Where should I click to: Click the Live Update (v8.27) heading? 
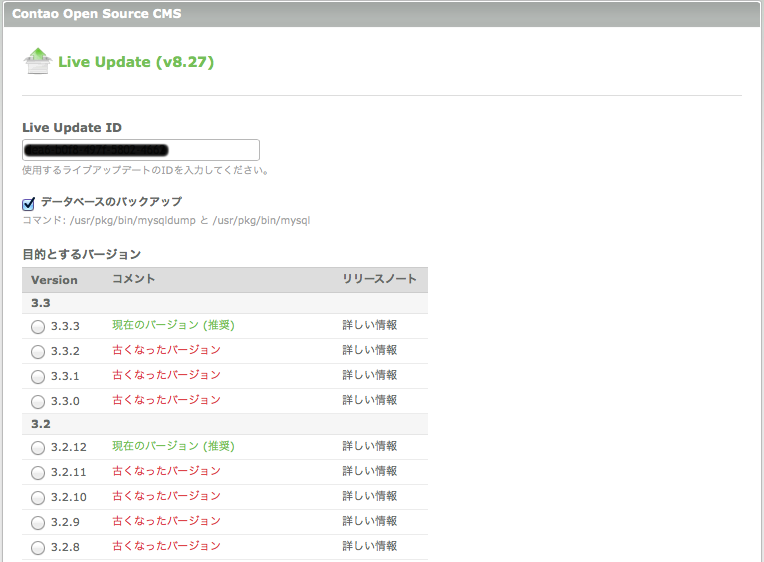click(x=136, y=62)
